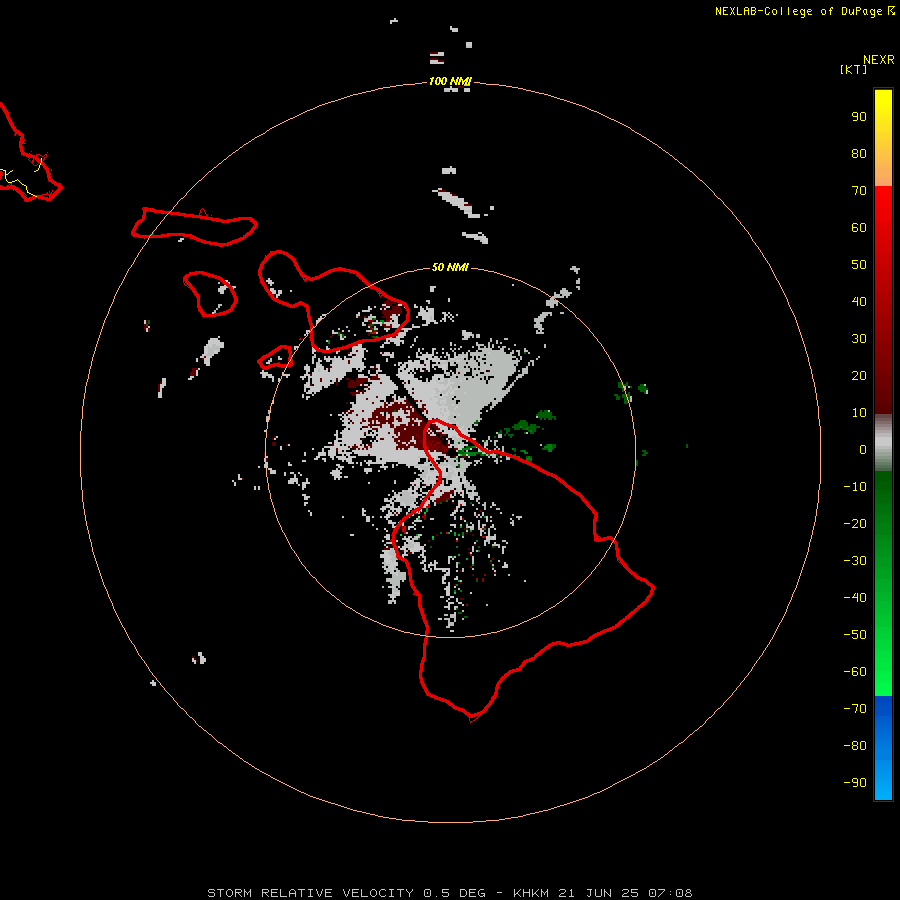Click the 50 NMI range ring label

click(450, 267)
